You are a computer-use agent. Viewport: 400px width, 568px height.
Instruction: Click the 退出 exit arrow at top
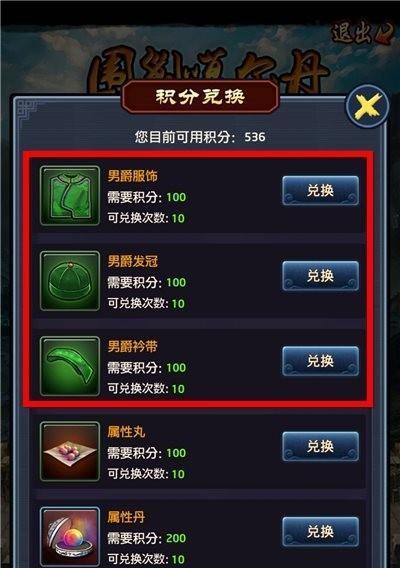363,34
